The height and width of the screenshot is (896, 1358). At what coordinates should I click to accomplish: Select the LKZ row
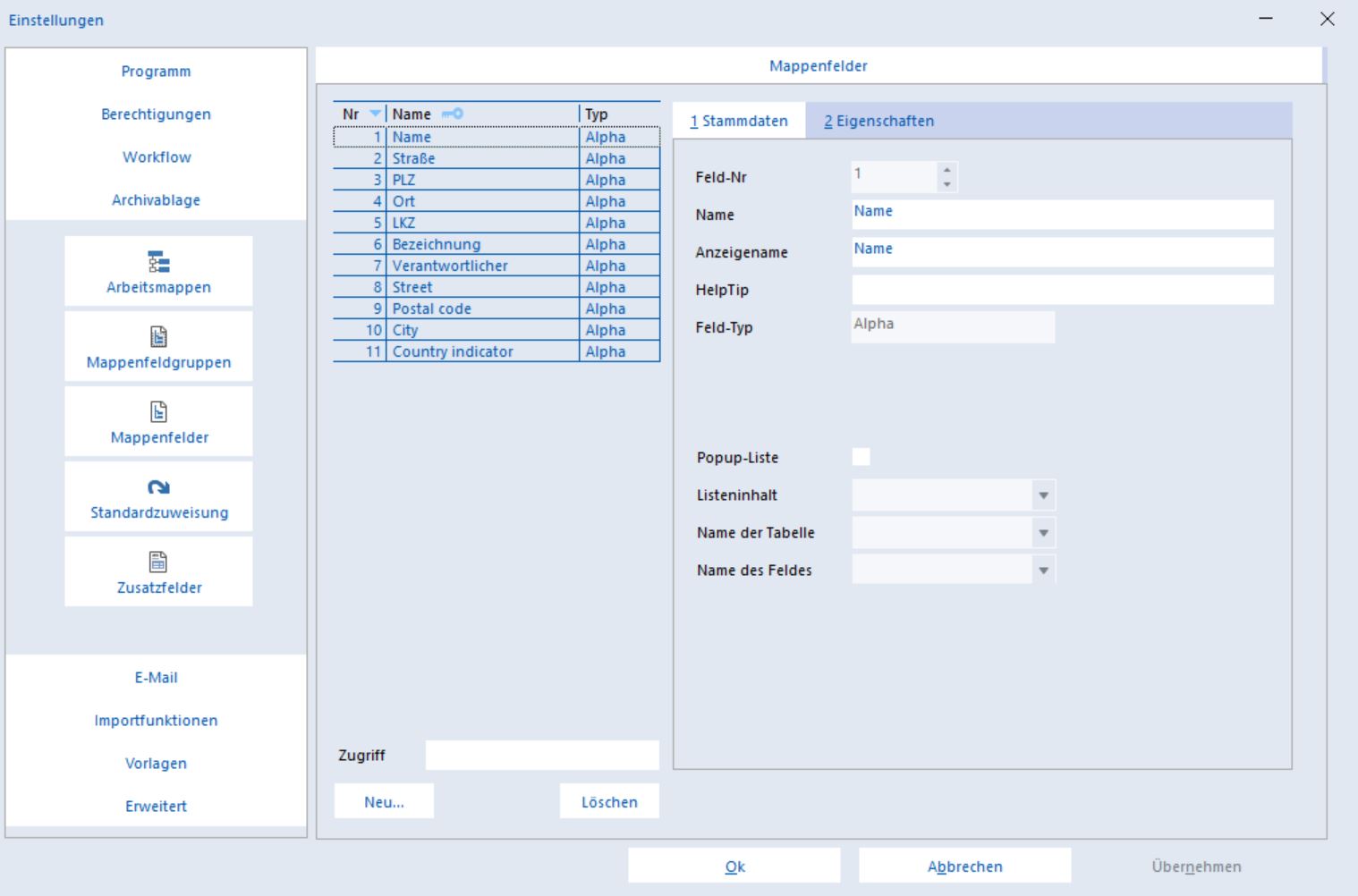pos(497,223)
